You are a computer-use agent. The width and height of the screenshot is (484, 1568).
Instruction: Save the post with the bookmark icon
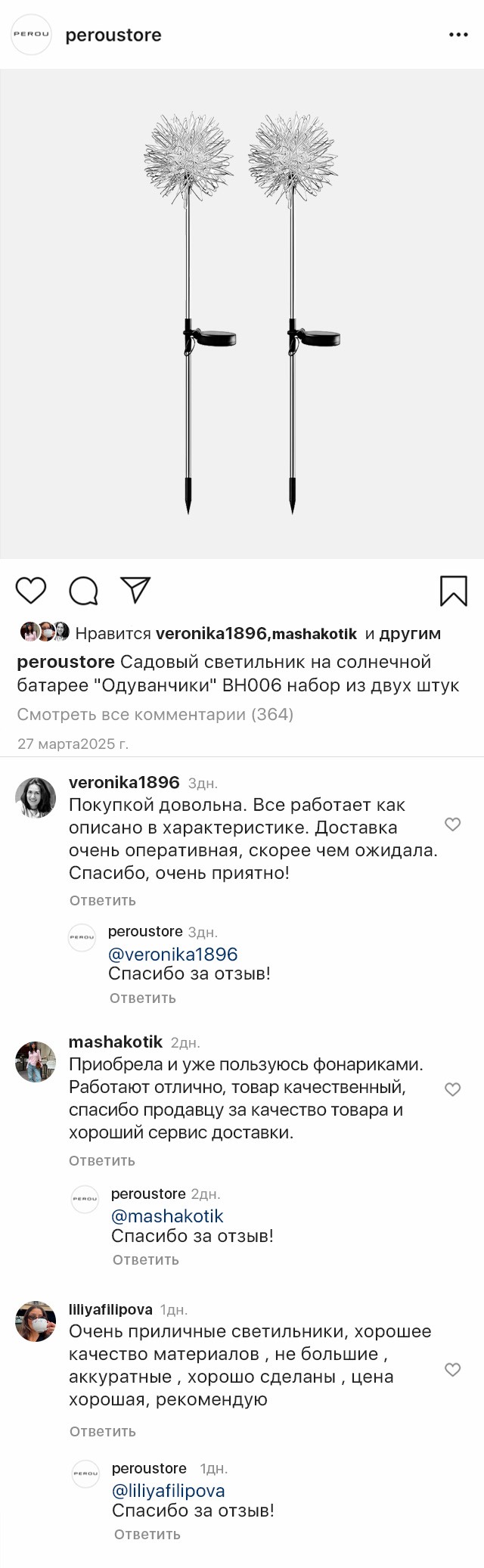pos(453,591)
